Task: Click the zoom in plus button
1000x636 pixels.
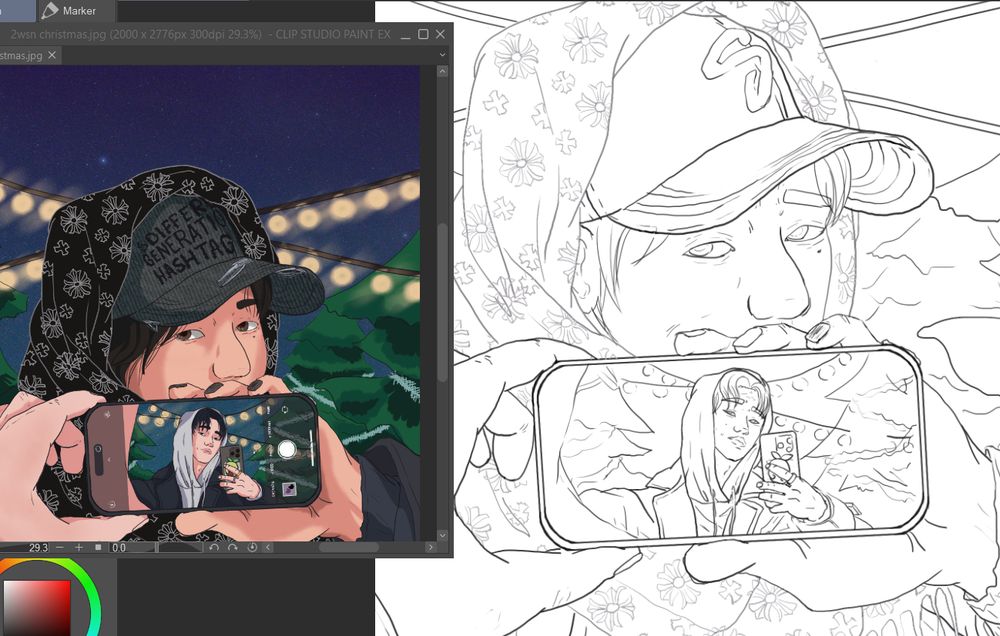Action: 79,547
